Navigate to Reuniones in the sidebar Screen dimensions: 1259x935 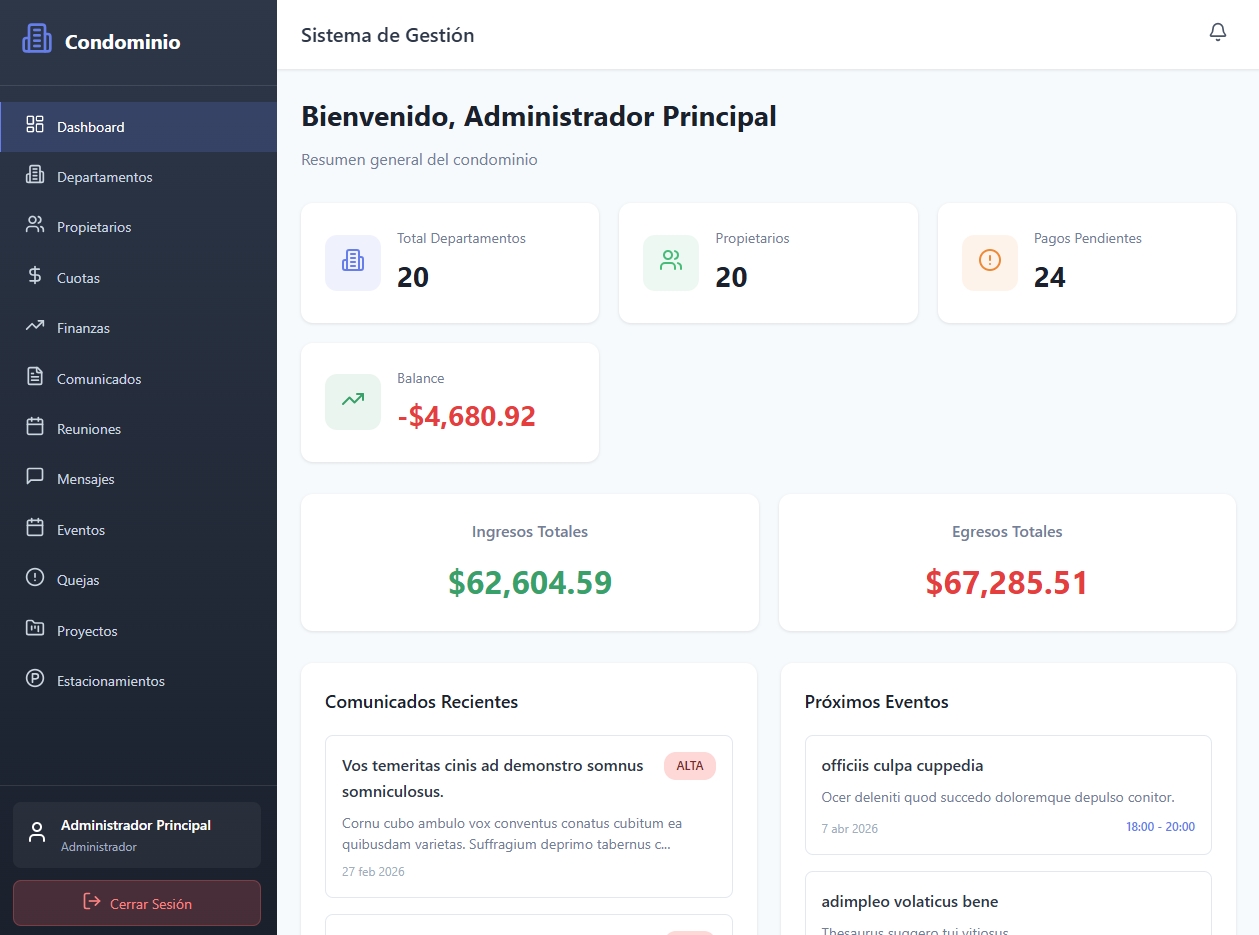(89, 429)
